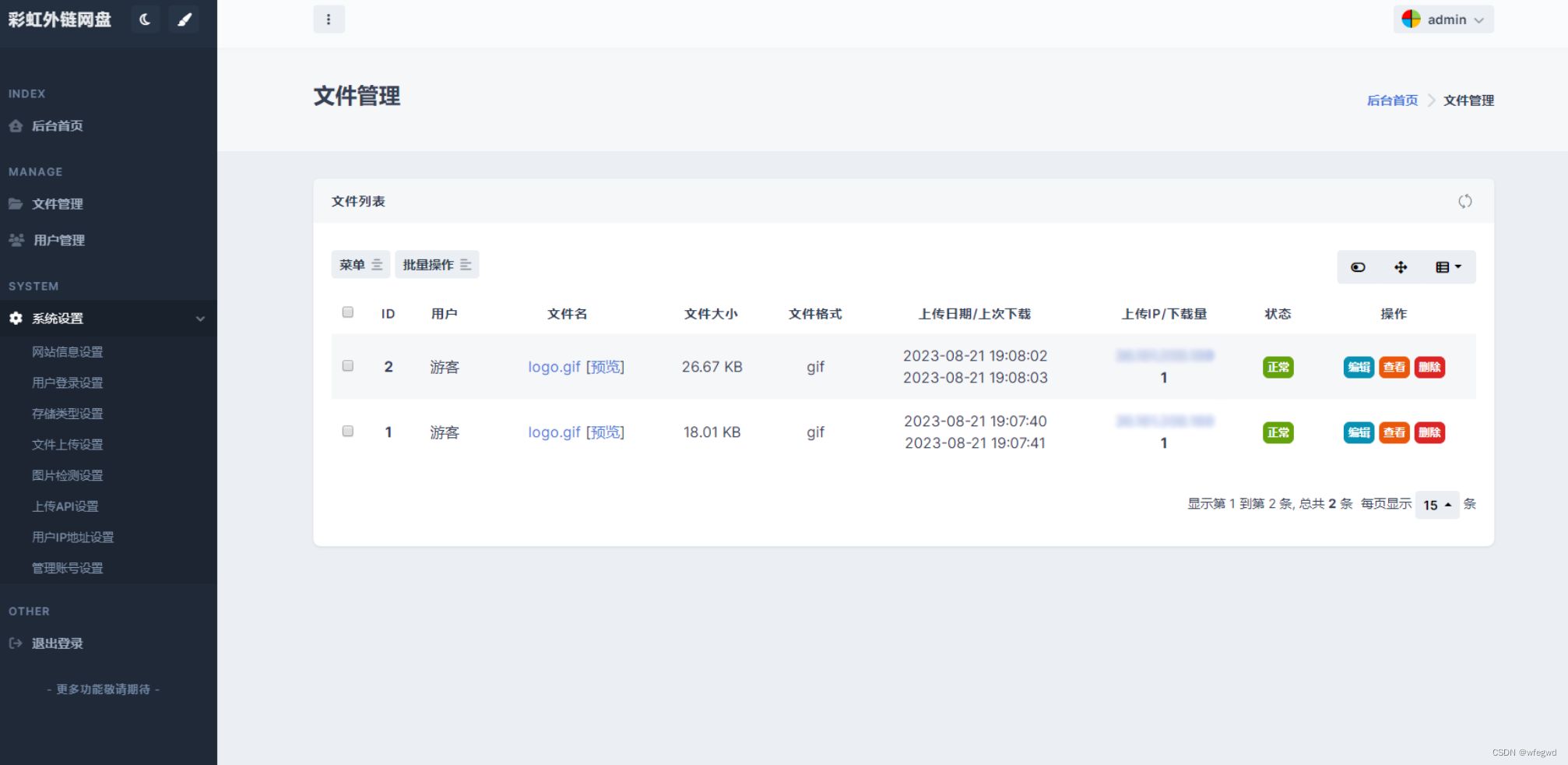
Task: Toggle dark mode moon icon
Action: (145, 19)
